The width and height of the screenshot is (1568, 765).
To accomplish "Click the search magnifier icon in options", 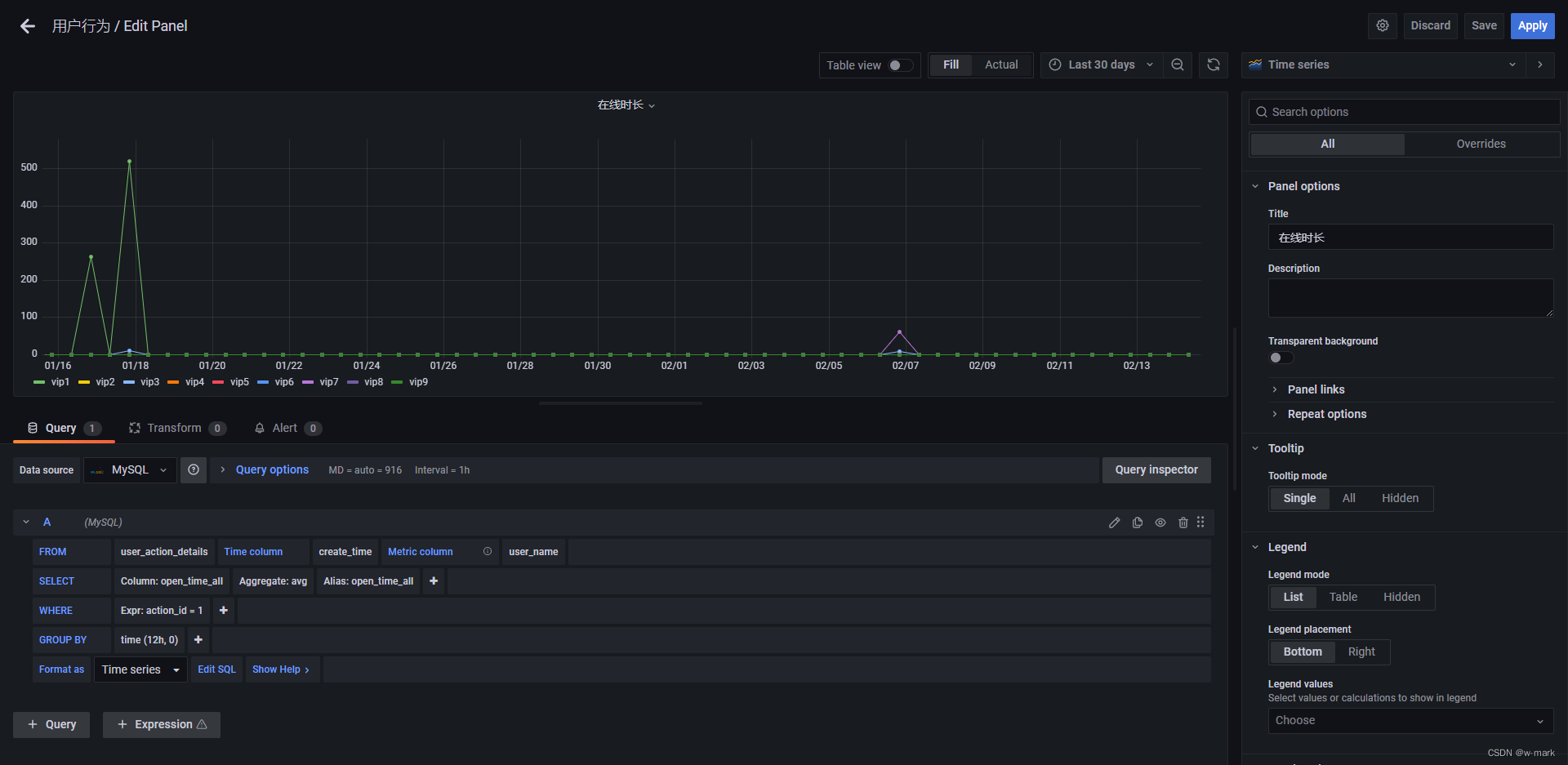I will pos(1262,112).
